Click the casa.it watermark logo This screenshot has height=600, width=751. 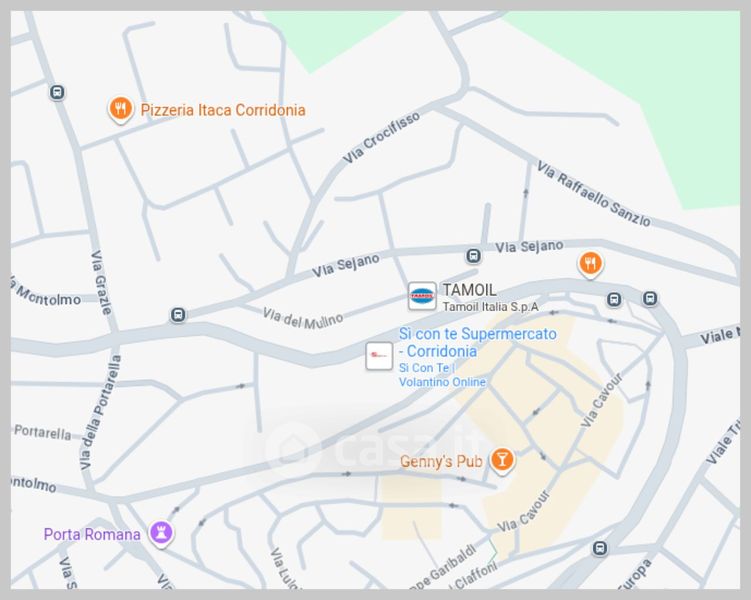point(374,448)
